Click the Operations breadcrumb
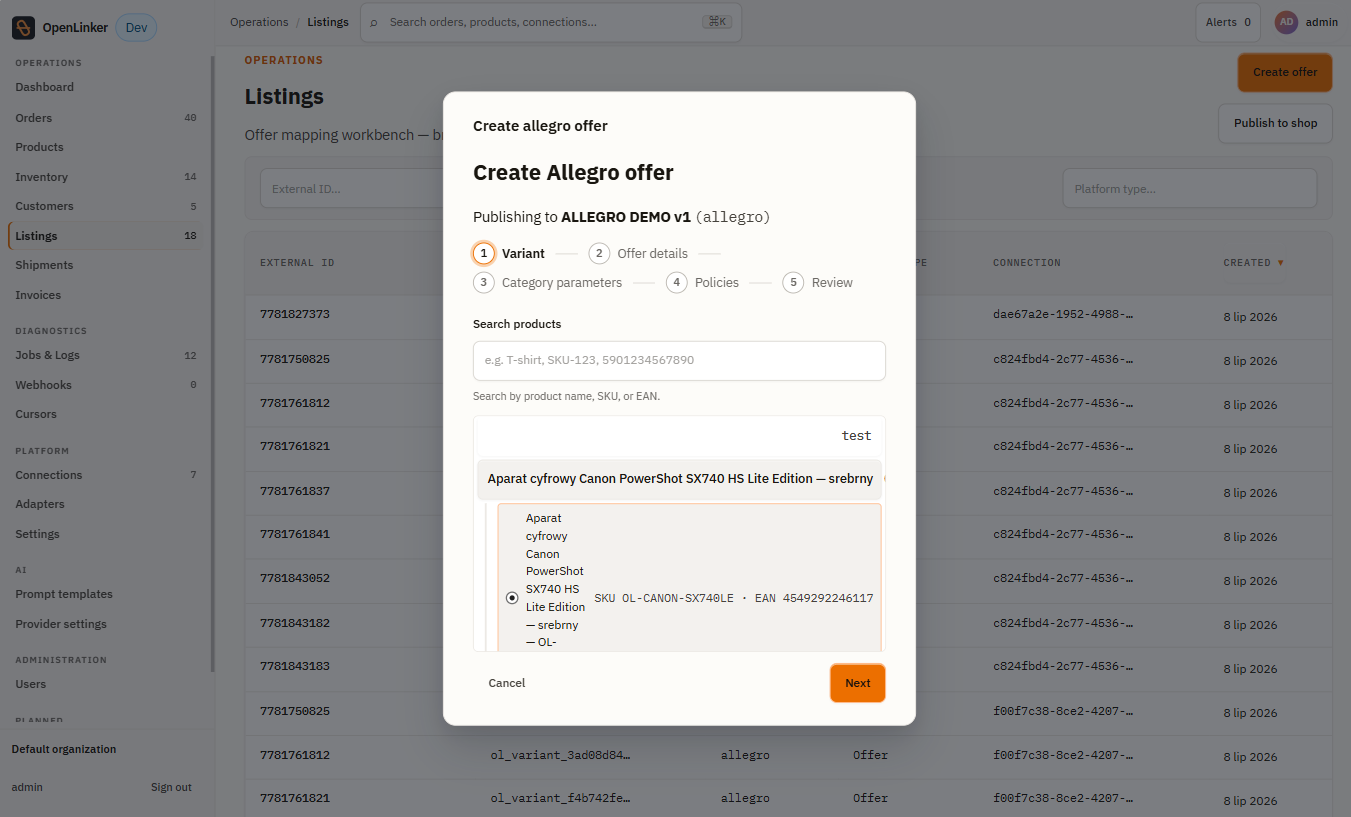The width and height of the screenshot is (1351, 817). click(x=259, y=22)
